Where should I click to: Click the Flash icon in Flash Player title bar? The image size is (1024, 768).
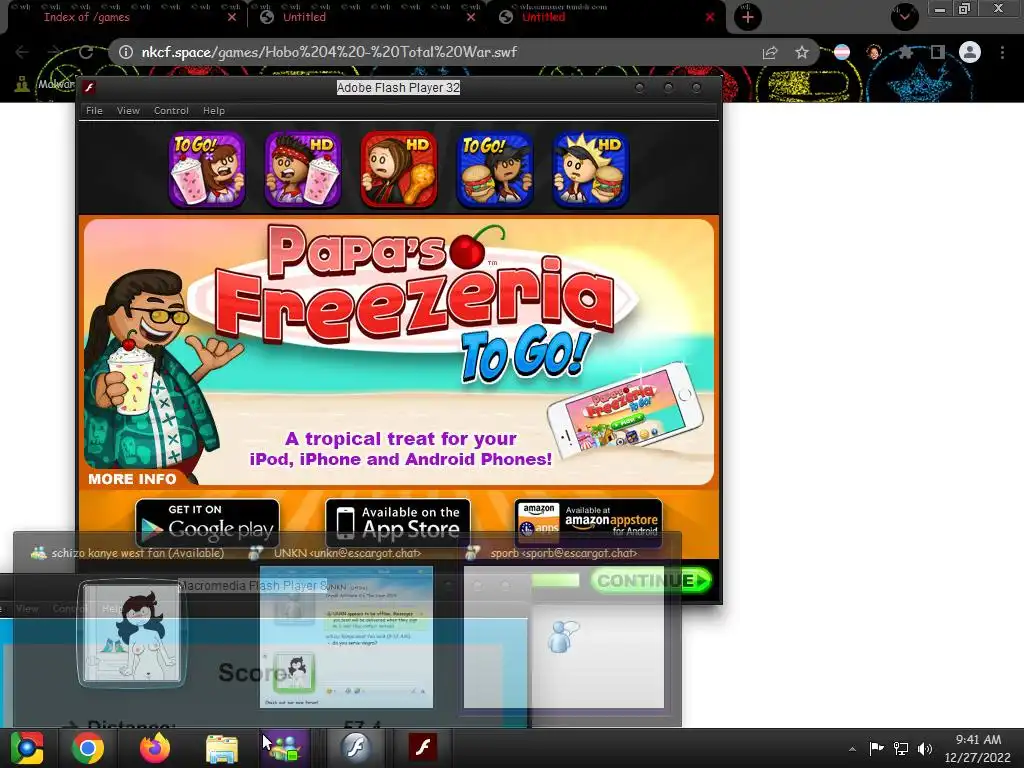pyautogui.click(x=89, y=88)
